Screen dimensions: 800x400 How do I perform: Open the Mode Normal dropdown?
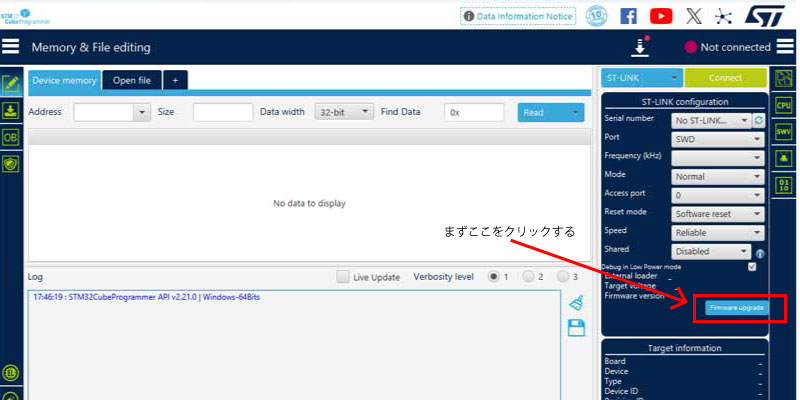[717, 177]
